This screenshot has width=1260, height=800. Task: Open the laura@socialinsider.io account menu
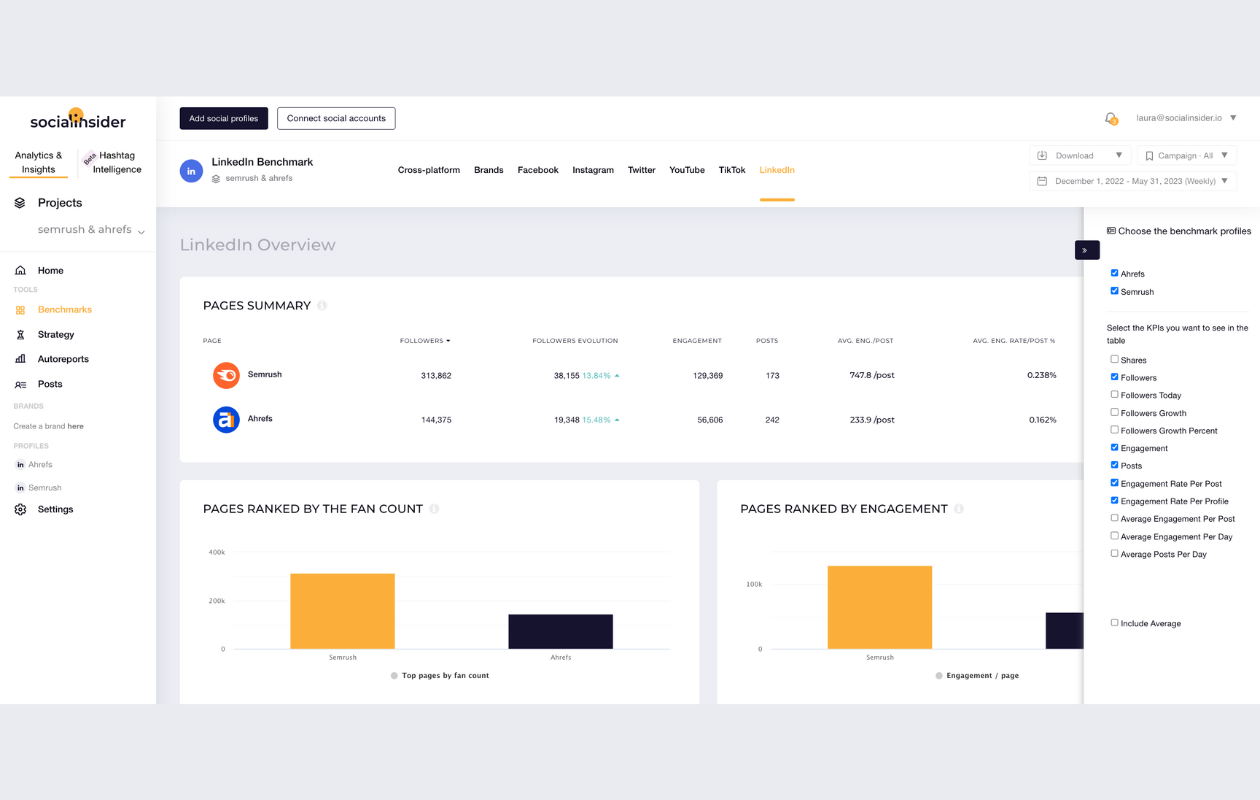1186,118
